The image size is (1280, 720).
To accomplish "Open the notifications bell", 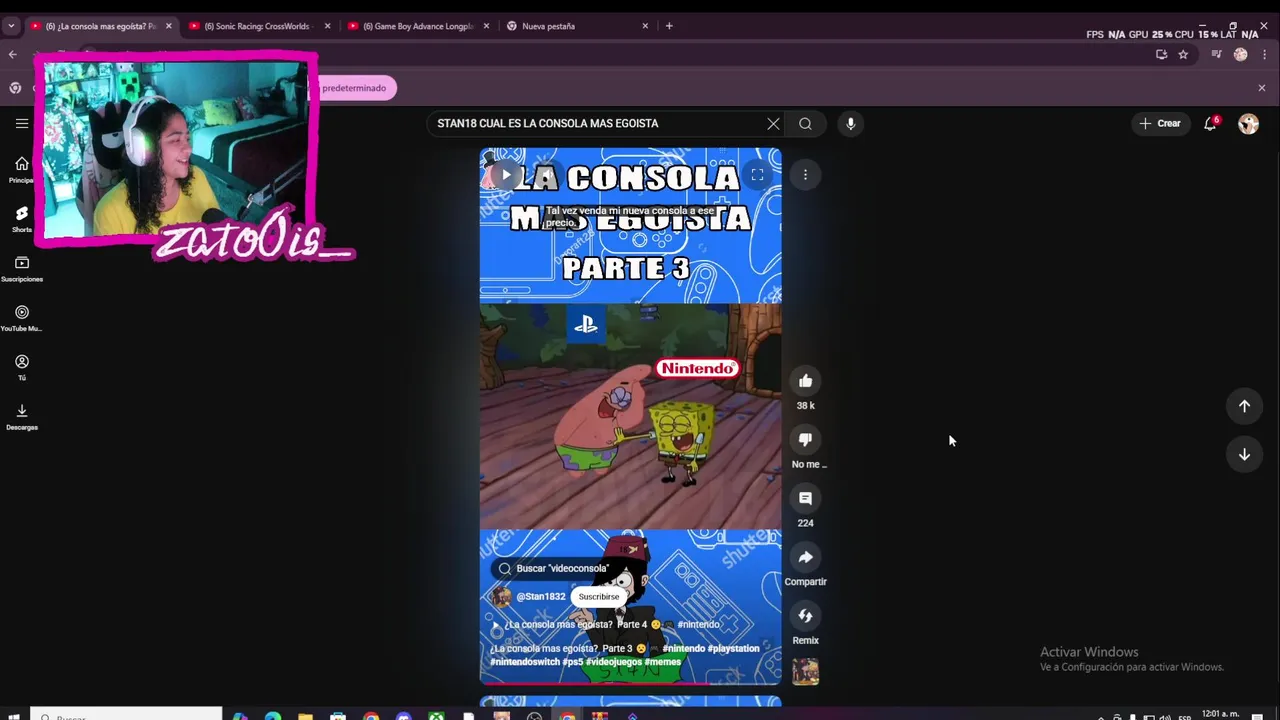I will (x=1210, y=124).
